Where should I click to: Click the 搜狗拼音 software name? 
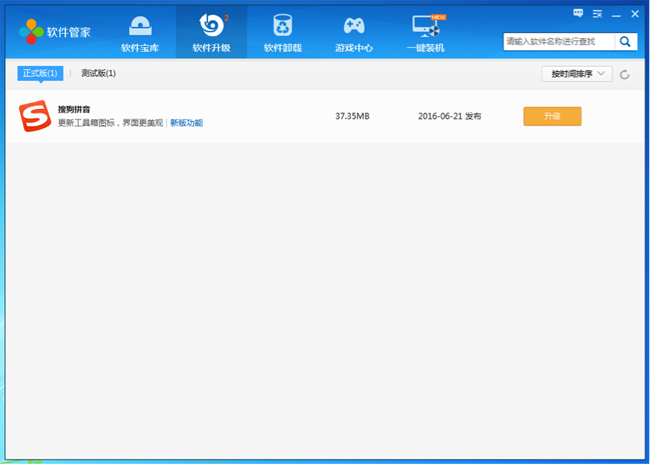pyautogui.click(x=74, y=109)
